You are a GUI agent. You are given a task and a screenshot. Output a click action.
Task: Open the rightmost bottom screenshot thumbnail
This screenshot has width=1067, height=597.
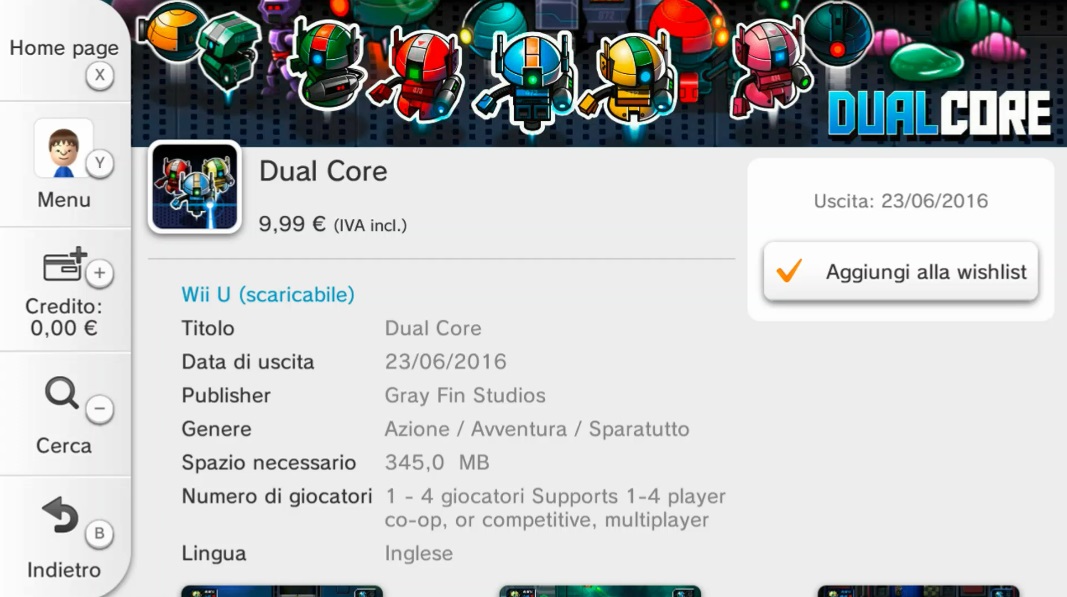pos(918,591)
